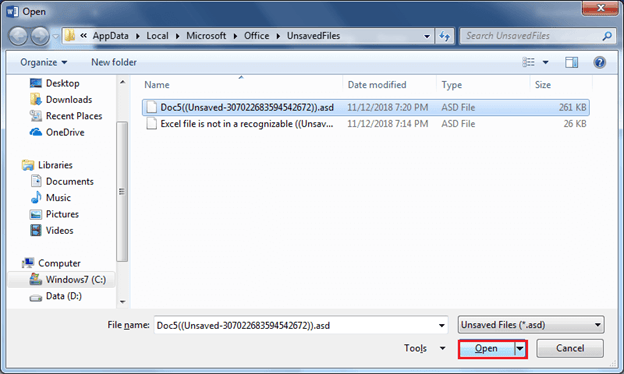Viewport: 624px width, 374px height.
Task: Navigate to Office in the breadcrumb
Action: (x=257, y=36)
